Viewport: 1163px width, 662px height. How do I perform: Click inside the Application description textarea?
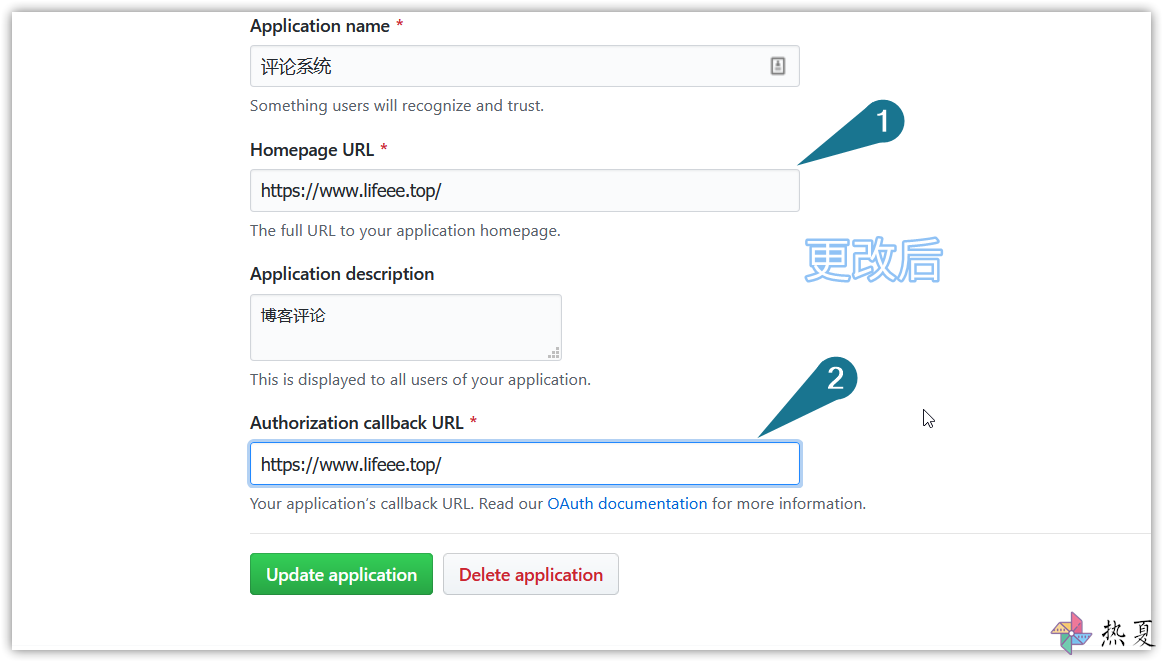click(x=406, y=328)
